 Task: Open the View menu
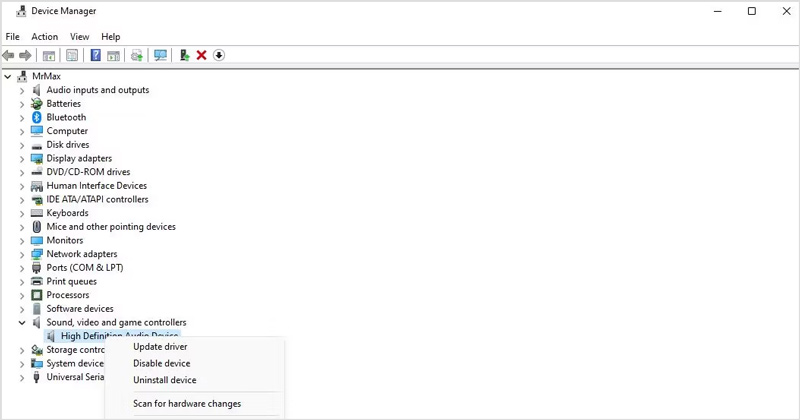(79, 37)
